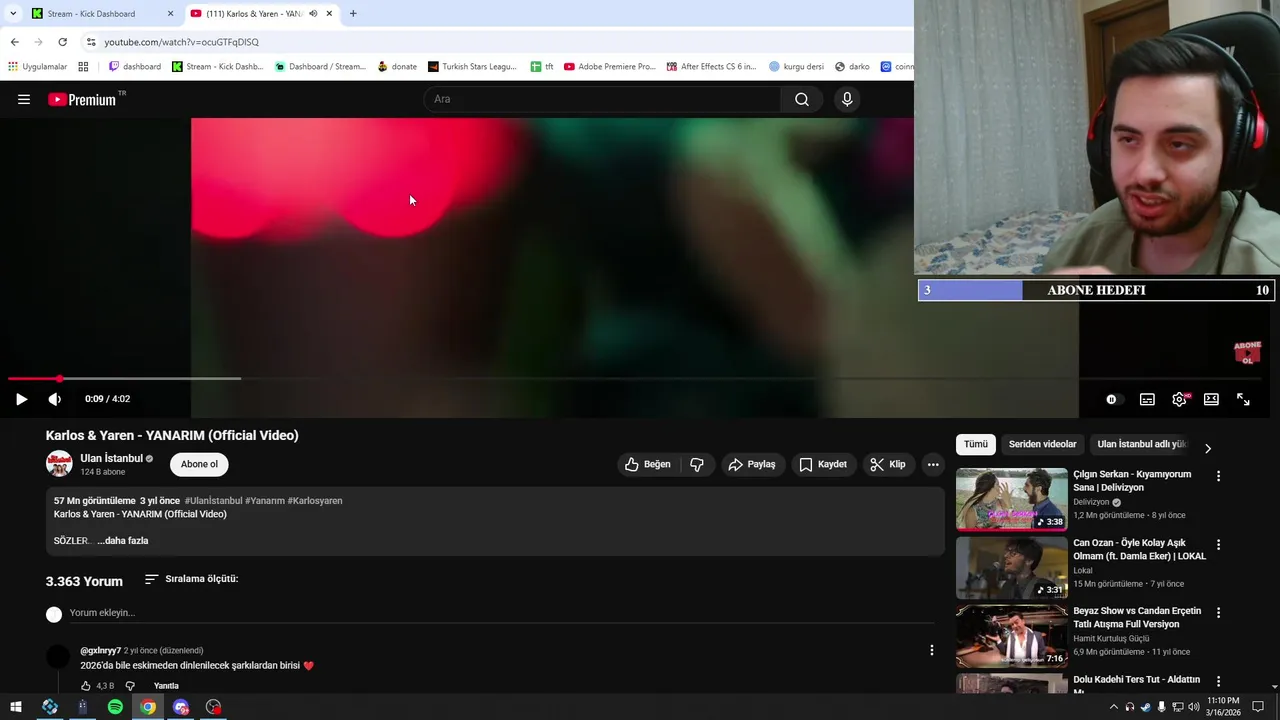Click the search magnifier button
The image size is (1280, 720).
point(802,99)
